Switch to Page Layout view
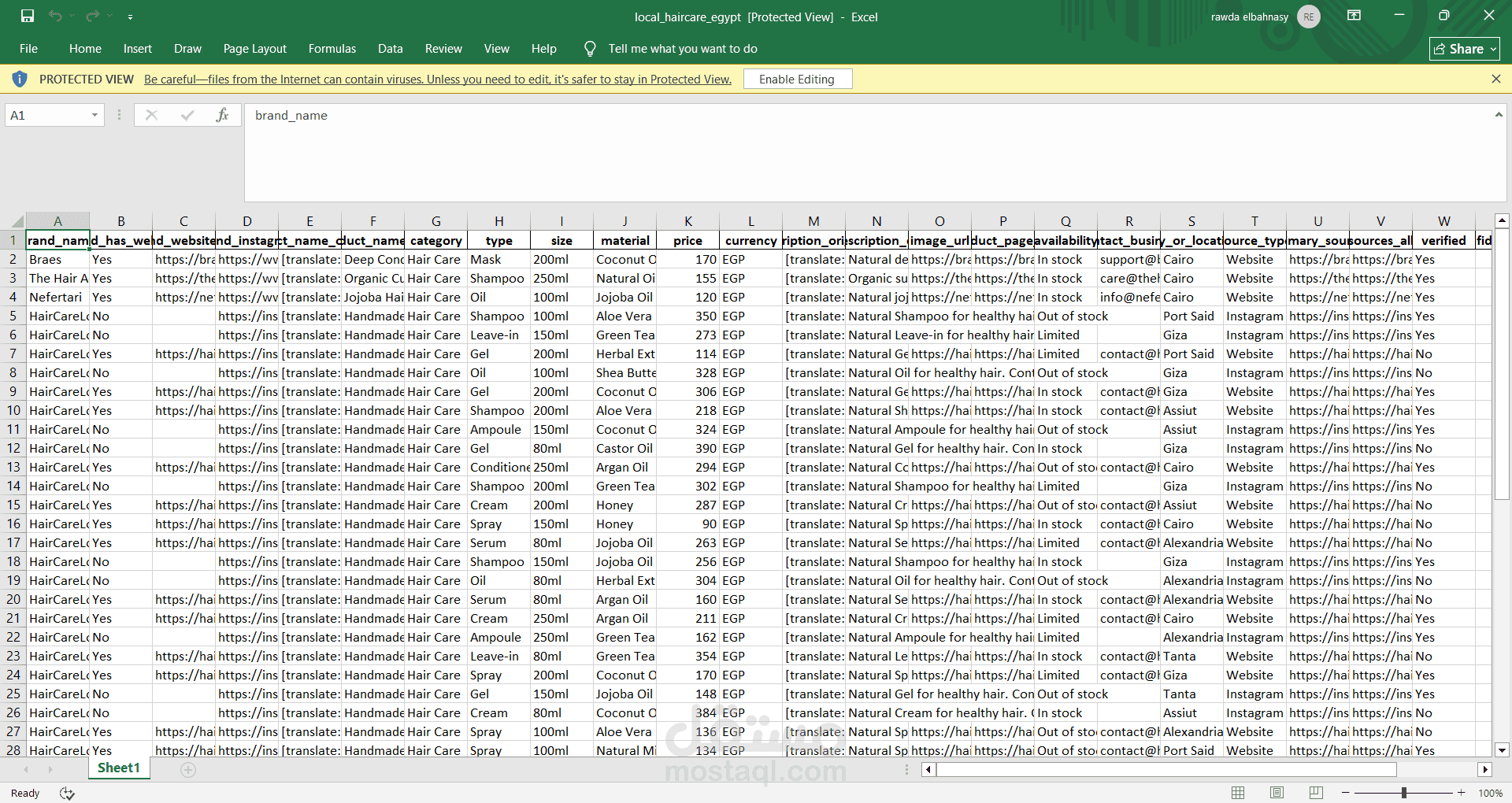This screenshot has height=803, width=1512. (x=1277, y=793)
